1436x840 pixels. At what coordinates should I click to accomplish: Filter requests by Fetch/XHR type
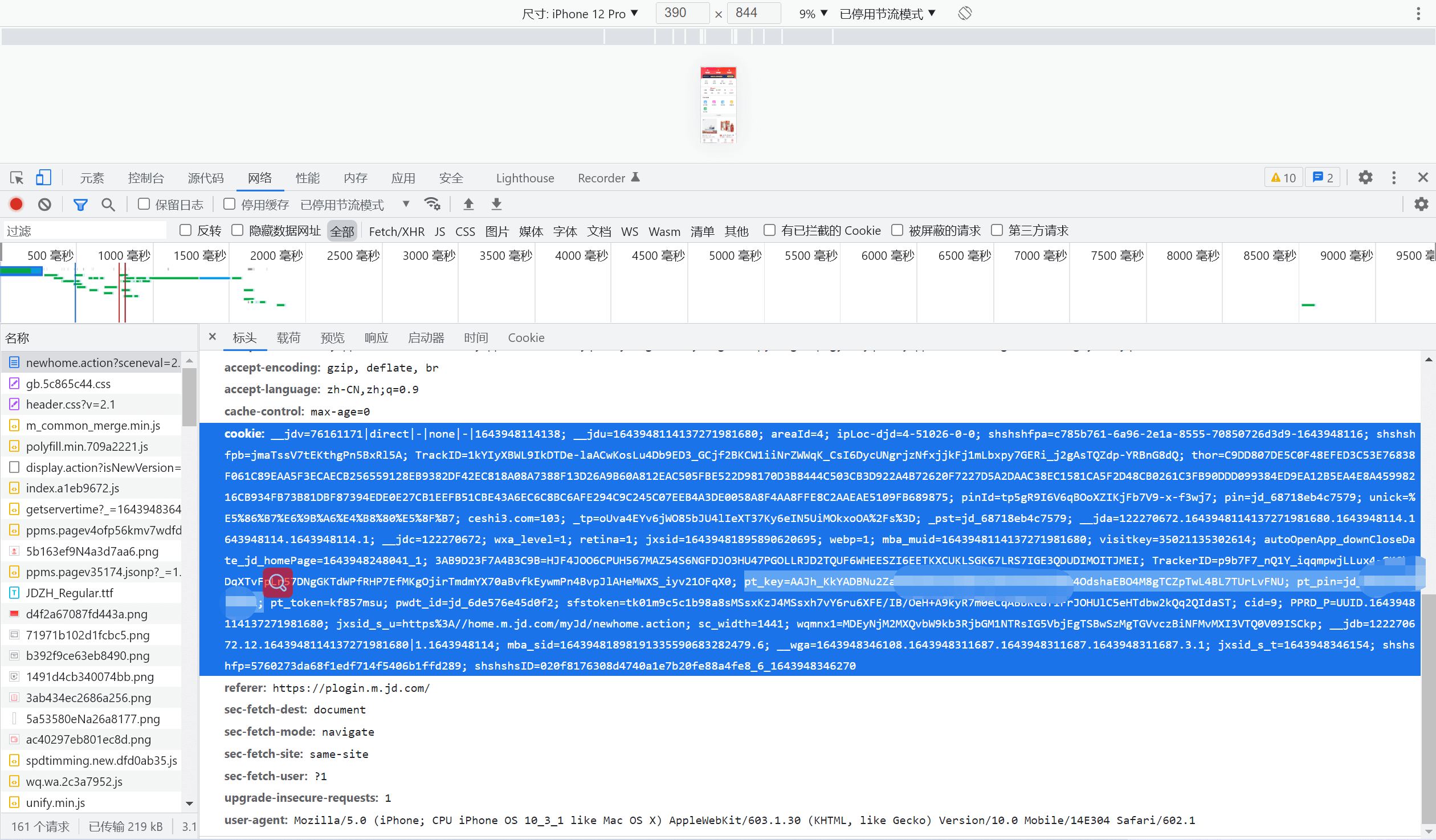397,231
